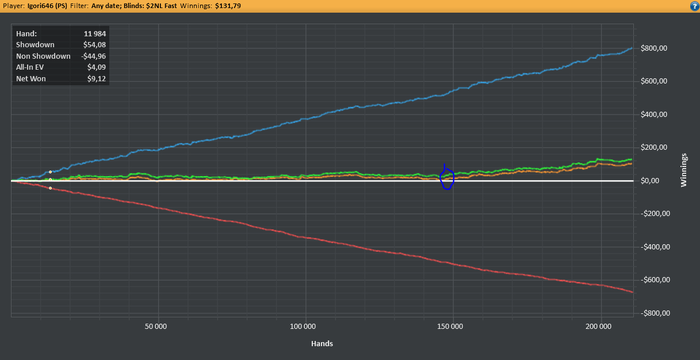Click the Non Showdown value -$44,96

94,56
